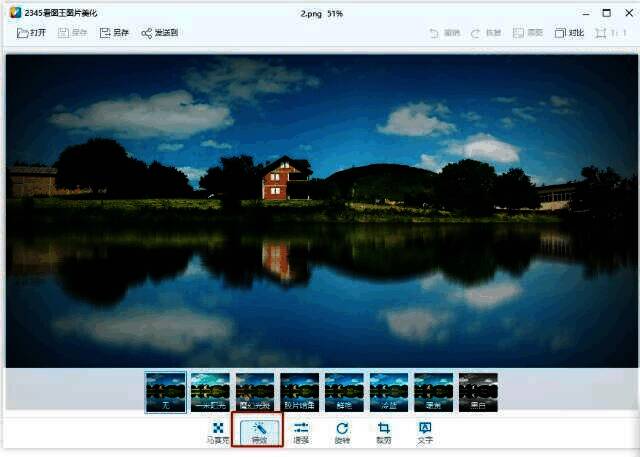Apply the 冷蓝 cool blue filter
This screenshot has height=457, width=640.
coord(389,392)
